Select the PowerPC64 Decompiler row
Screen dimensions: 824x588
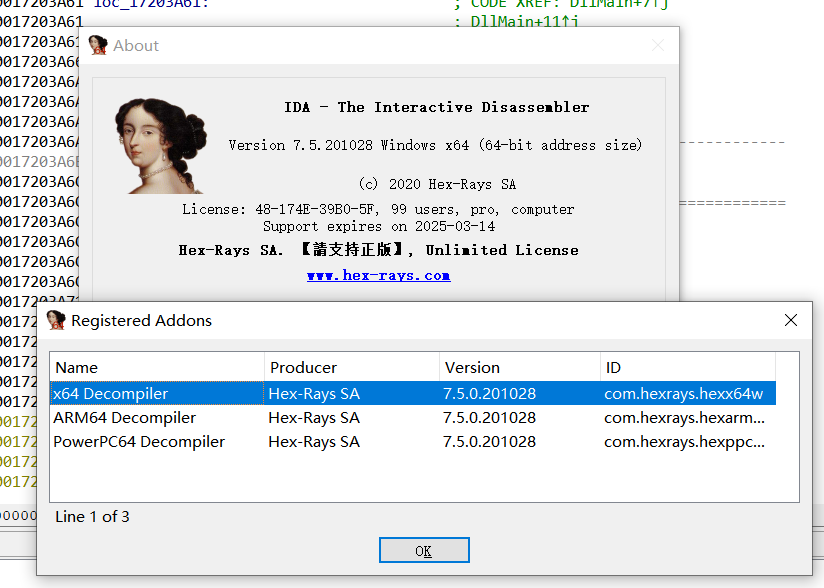[x=413, y=442]
